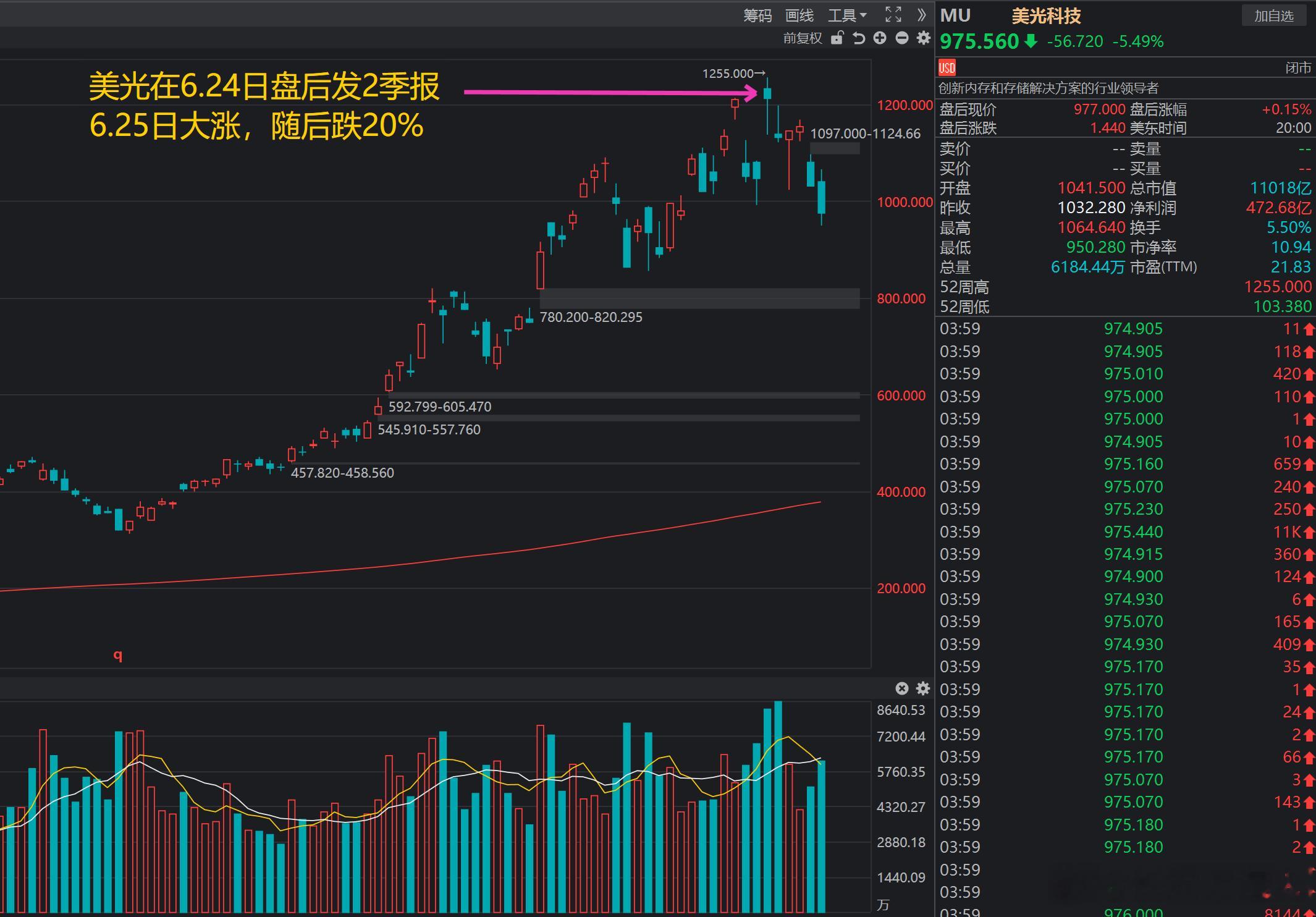Open main chart settings gear

pyautogui.click(x=924, y=38)
